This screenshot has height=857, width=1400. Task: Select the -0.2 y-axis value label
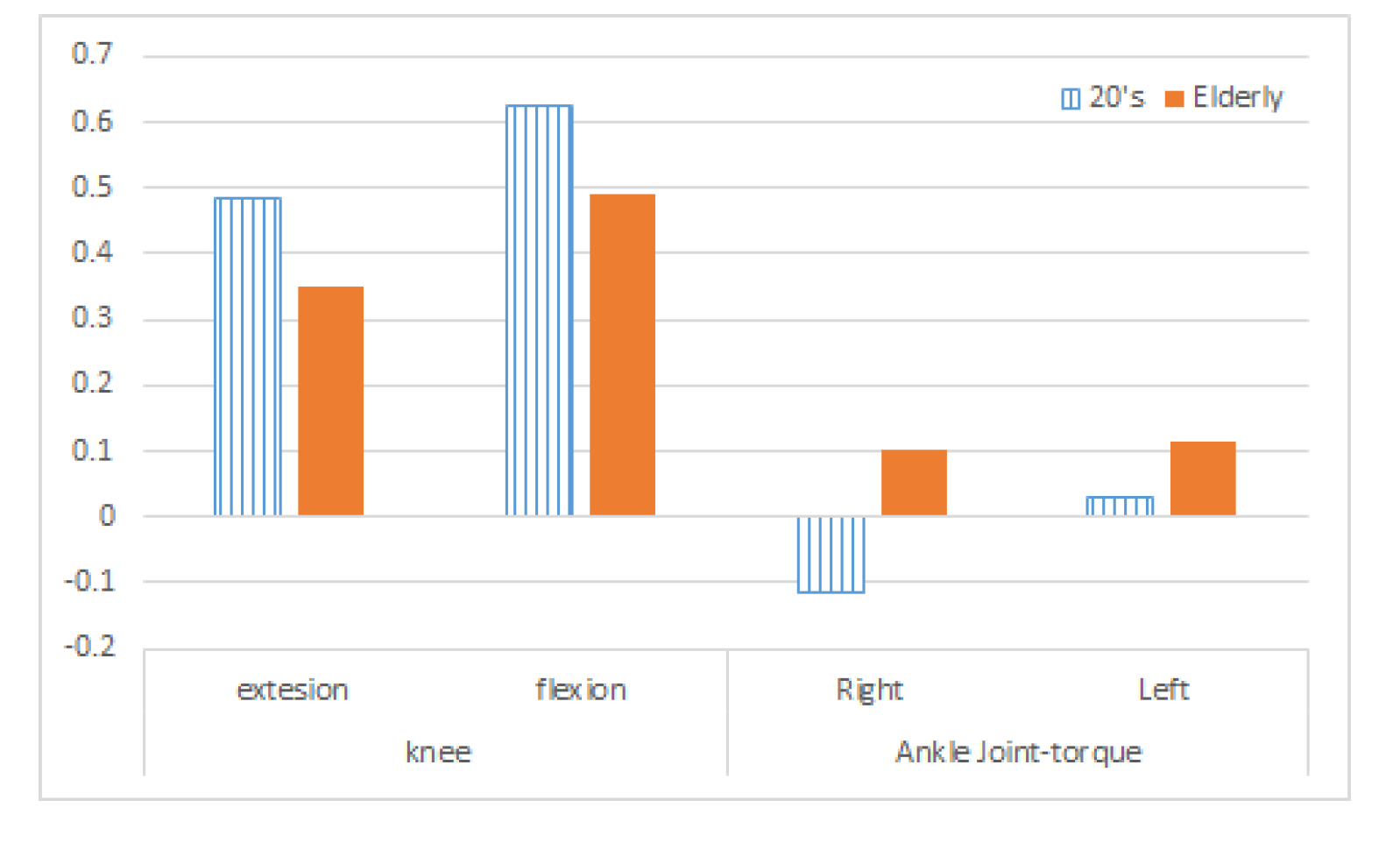coord(89,647)
